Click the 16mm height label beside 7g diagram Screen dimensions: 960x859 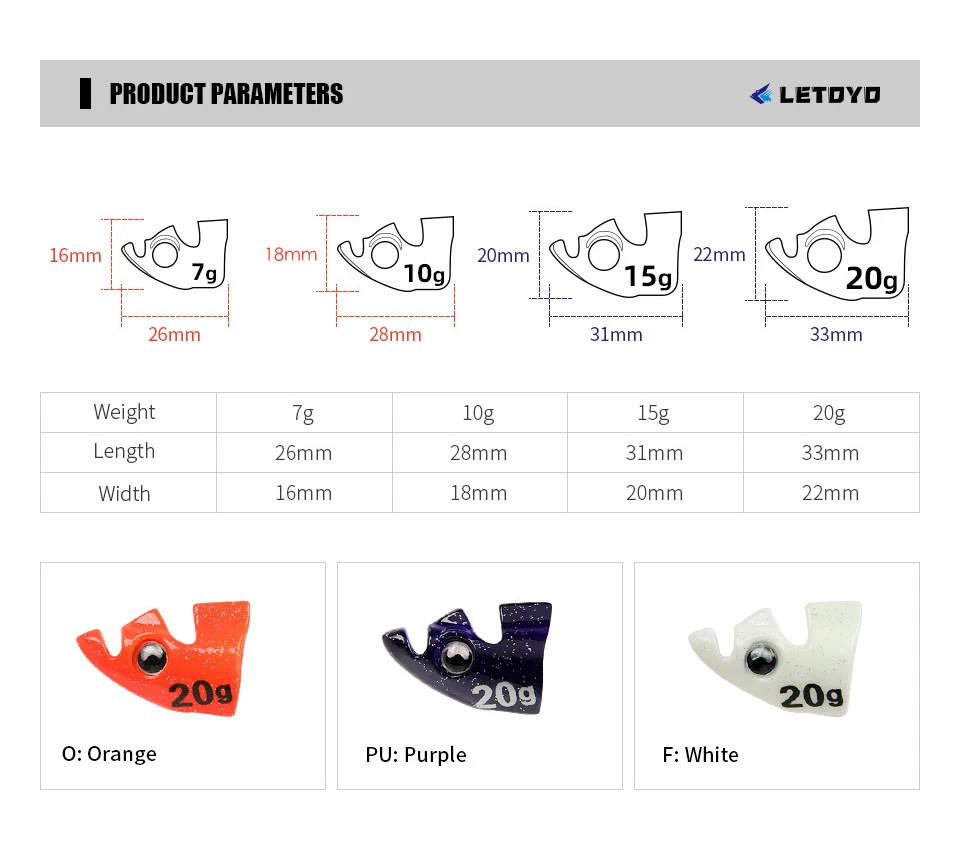click(x=75, y=255)
